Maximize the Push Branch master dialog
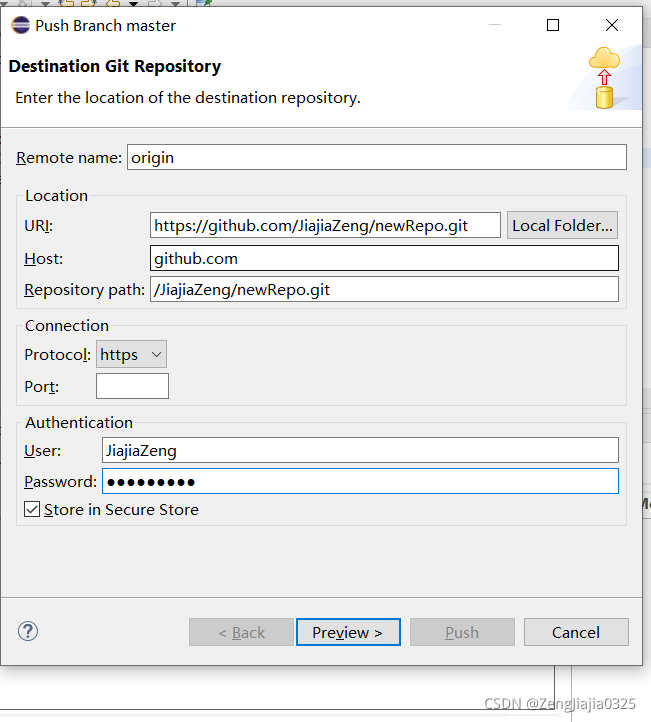Image resolution: width=651 pixels, height=722 pixels. point(553,25)
